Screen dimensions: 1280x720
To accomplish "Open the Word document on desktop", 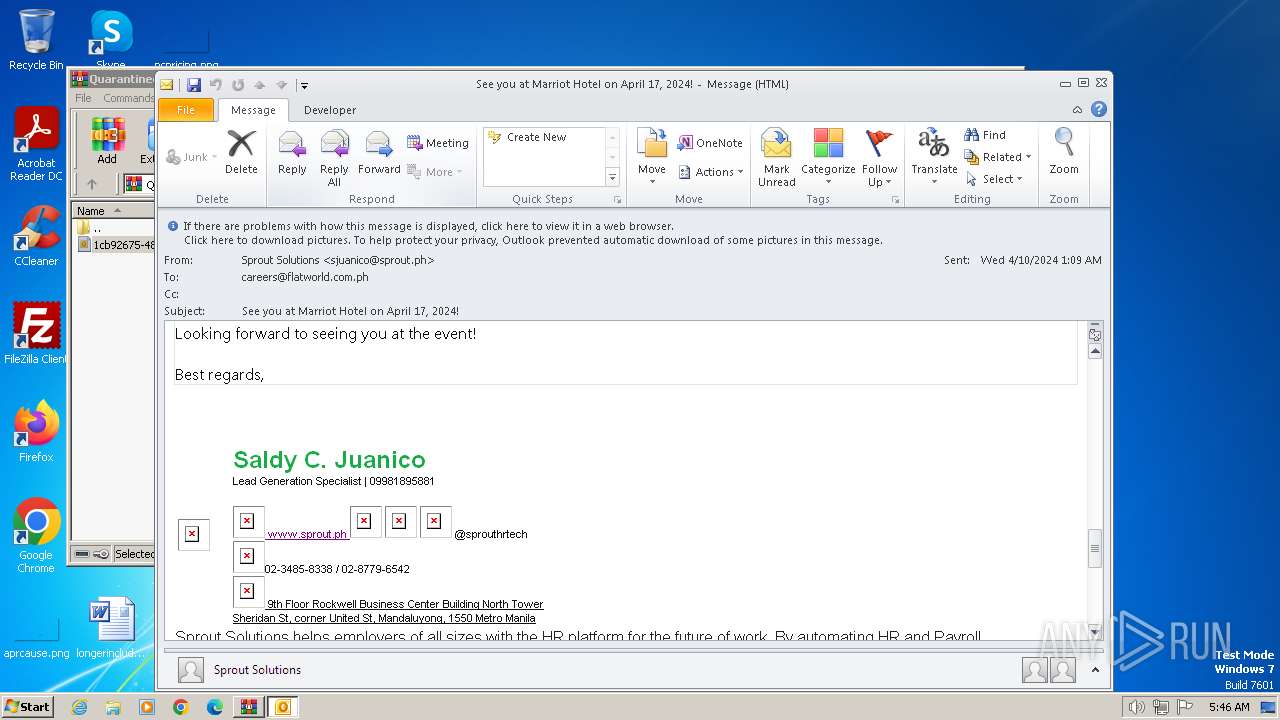I will [110, 628].
